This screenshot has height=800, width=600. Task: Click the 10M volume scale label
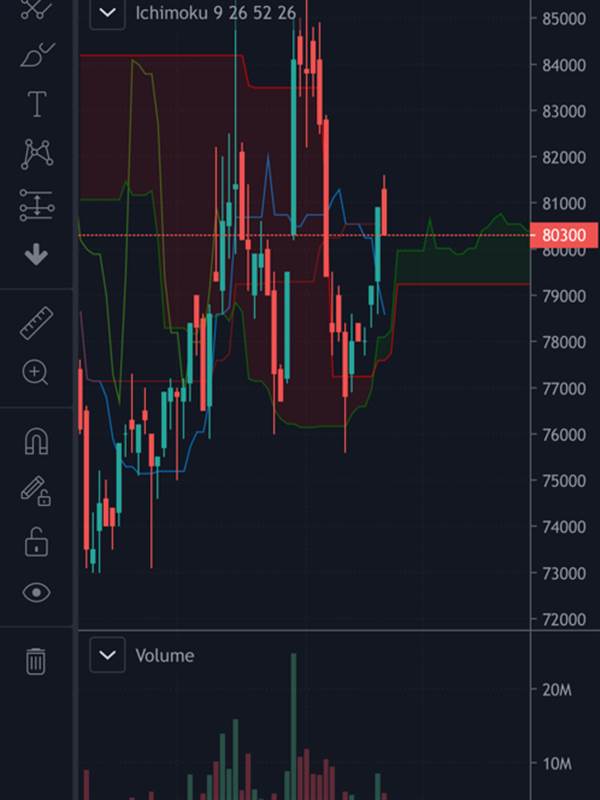coord(557,764)
